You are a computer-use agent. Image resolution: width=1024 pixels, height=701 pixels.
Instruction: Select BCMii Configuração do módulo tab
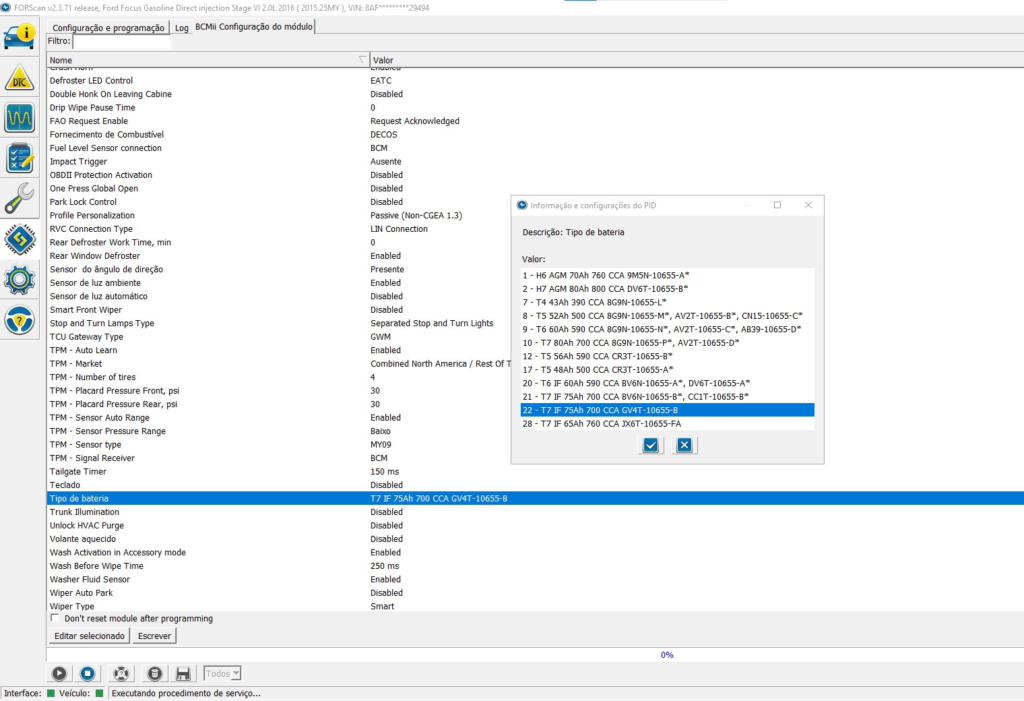(x=253, y=27)
